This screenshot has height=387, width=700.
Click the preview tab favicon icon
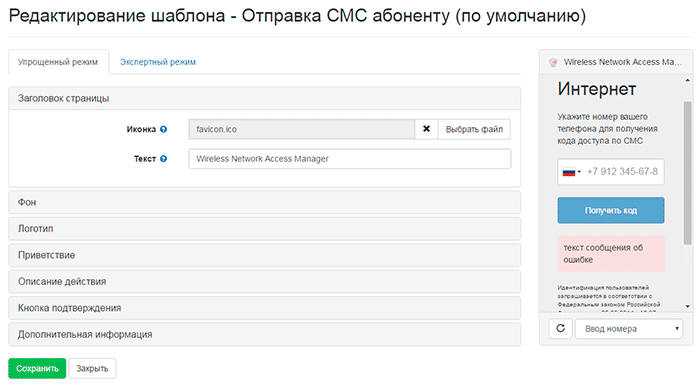(553, 62)
